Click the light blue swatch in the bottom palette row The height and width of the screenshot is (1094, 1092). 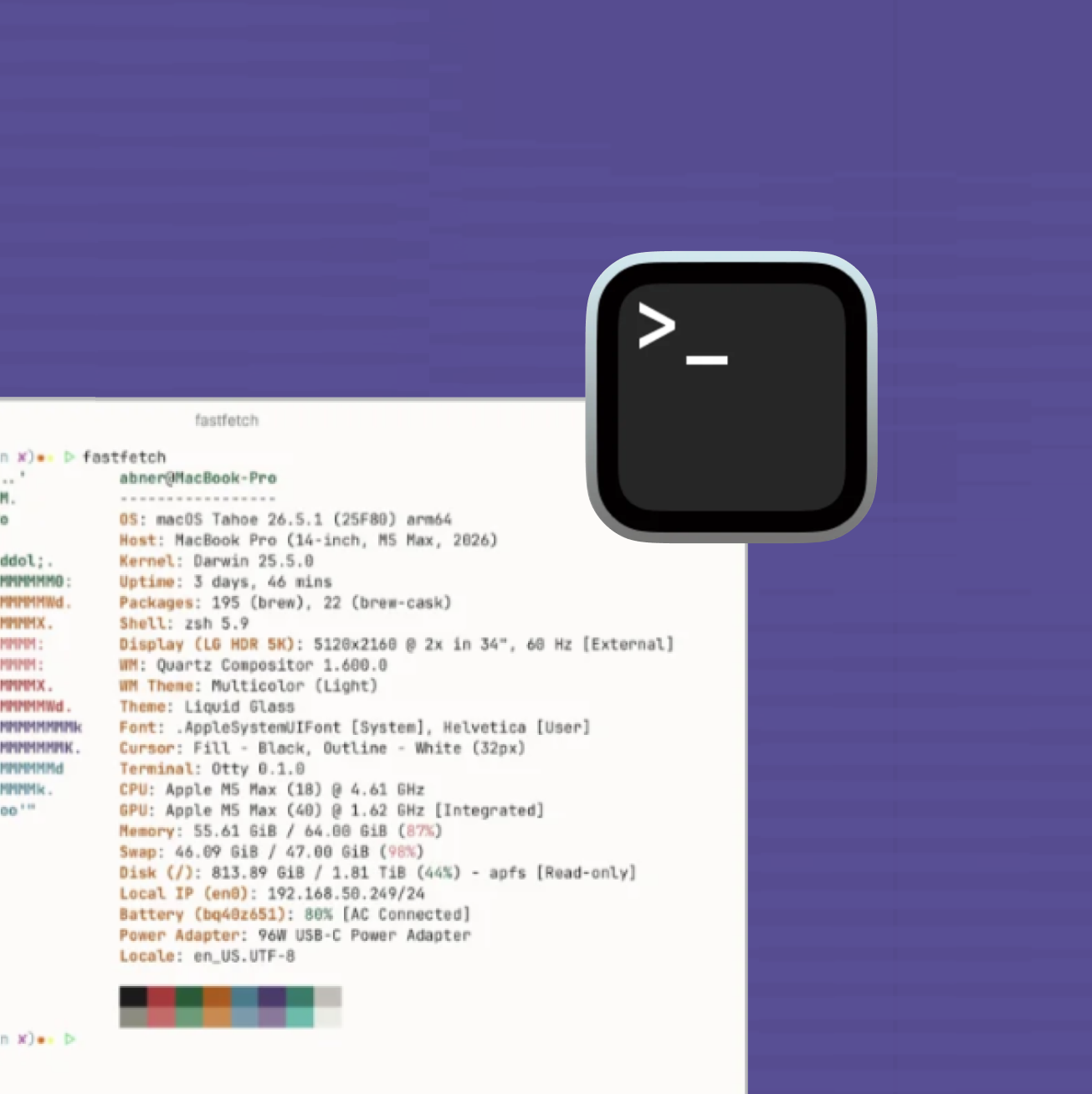[244, 1017]
